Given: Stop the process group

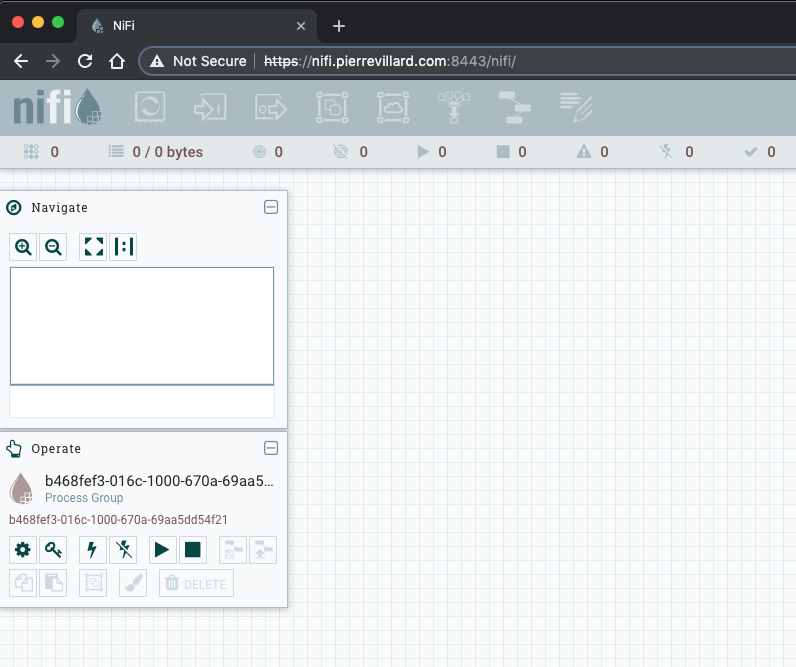Looking at the screenshot, I should (x=193, y=549).
